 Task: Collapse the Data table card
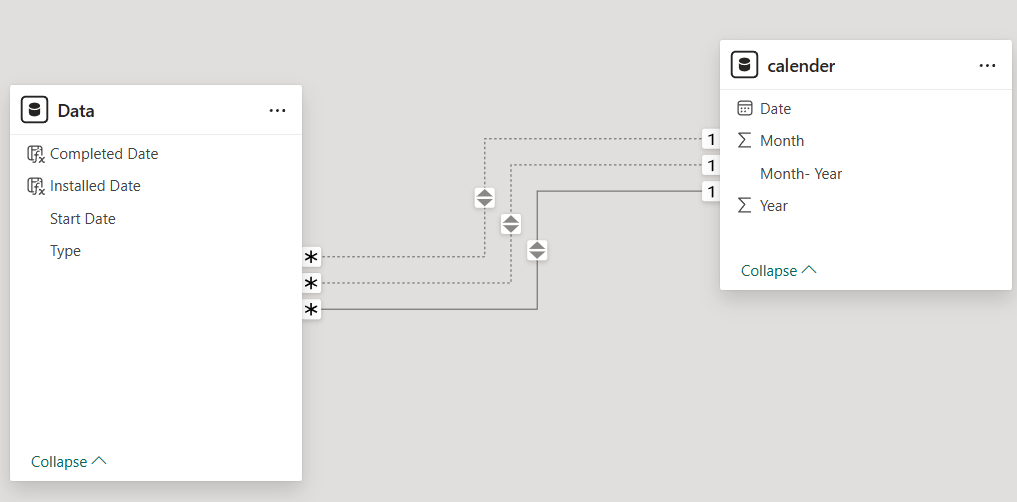69,461
